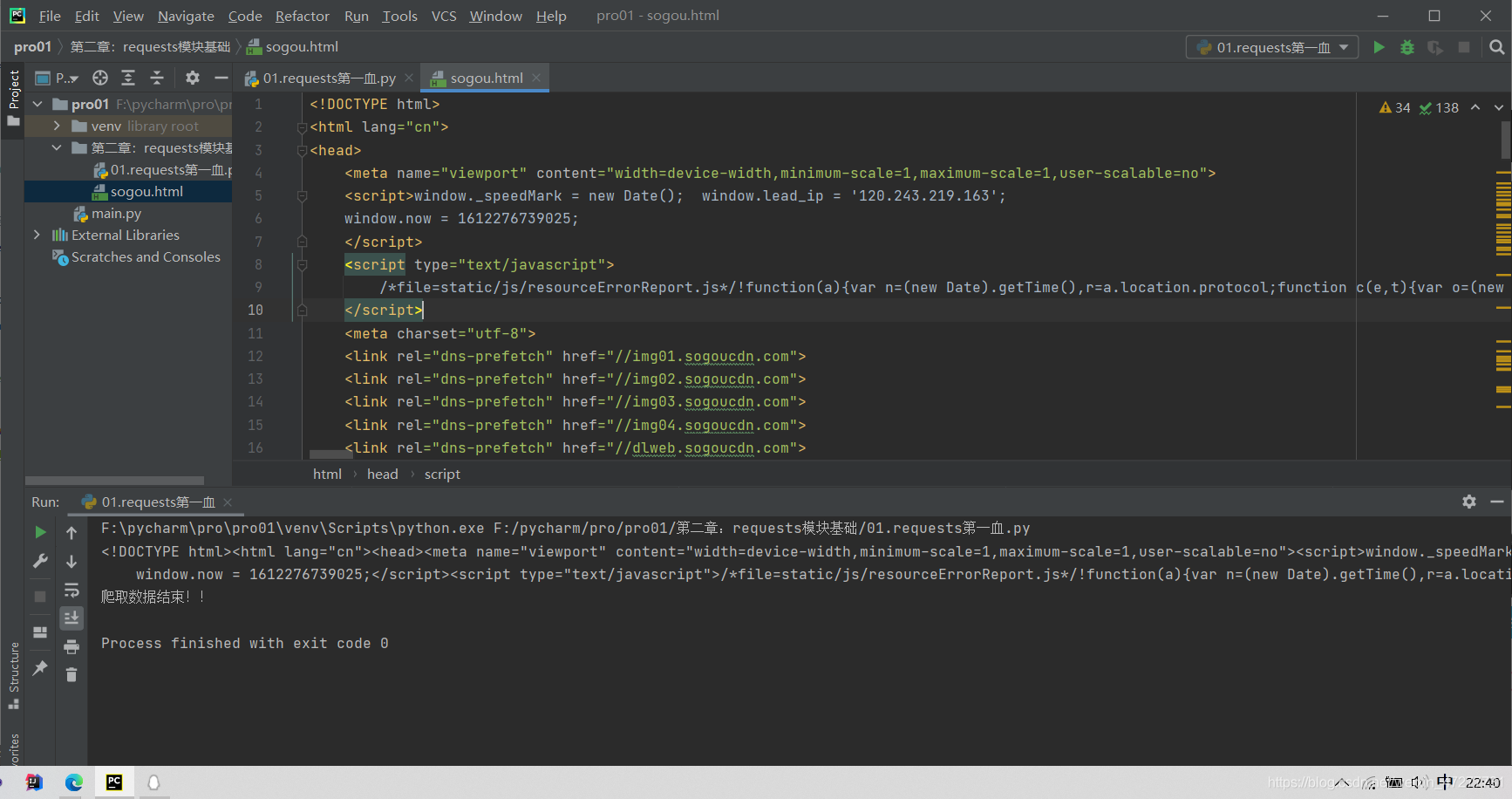Image resolution: width=1512 pixels, height=799 pixels.
Task: Open the volume control in the system tray
Action: (x=1418, y=782)
